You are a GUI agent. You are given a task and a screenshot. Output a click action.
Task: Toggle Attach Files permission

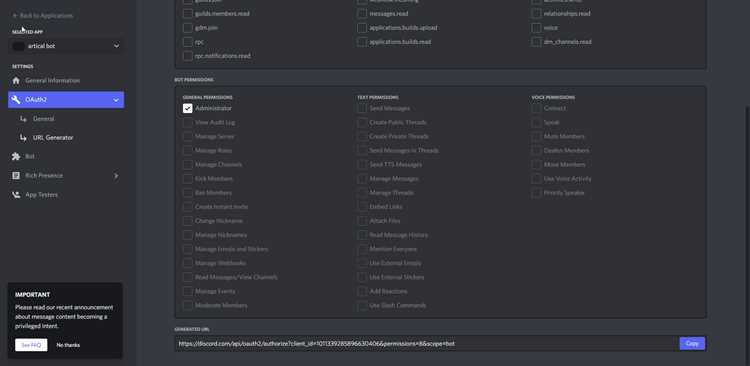[362, 221]
